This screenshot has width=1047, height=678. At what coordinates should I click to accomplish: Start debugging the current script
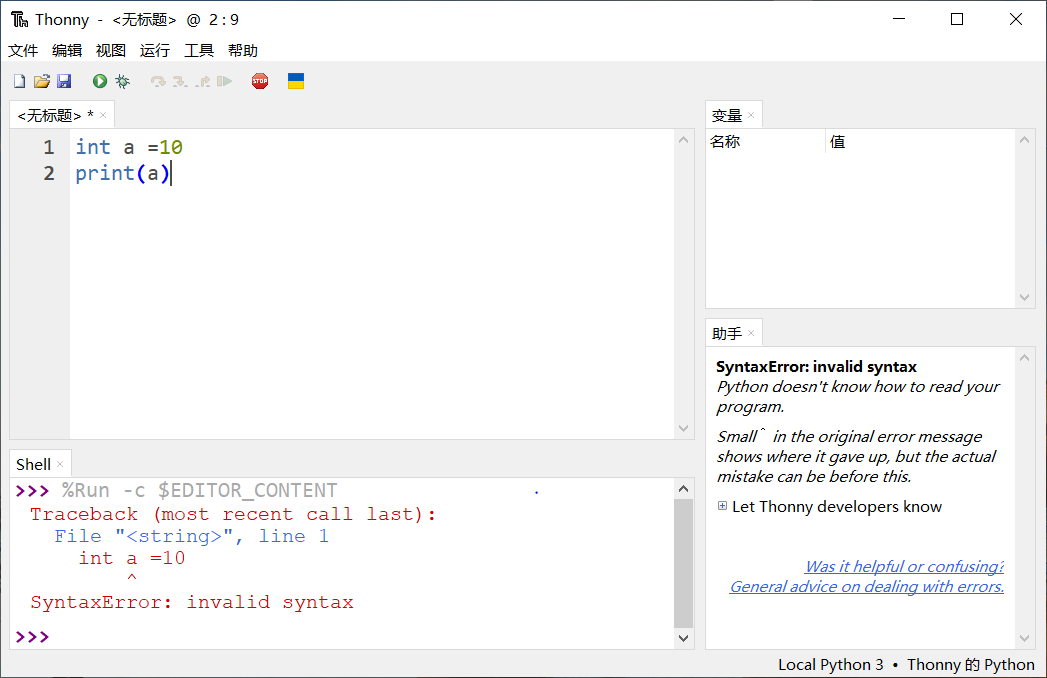(x=121, y=81)
